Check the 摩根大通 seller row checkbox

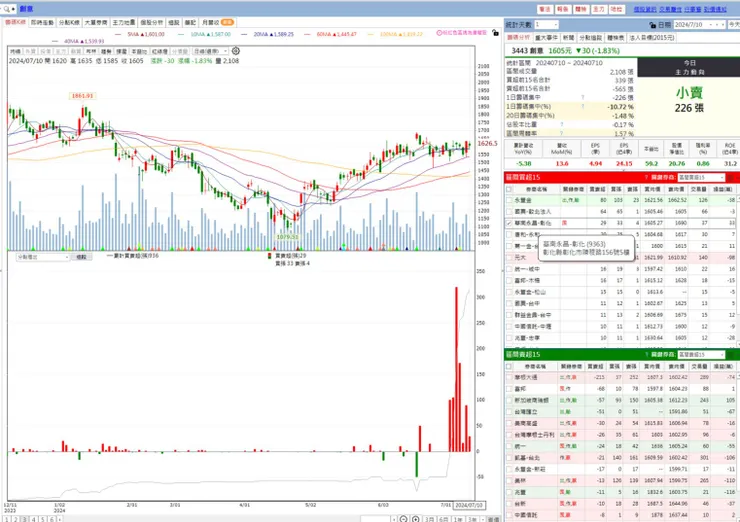click(x=509, y=377)
